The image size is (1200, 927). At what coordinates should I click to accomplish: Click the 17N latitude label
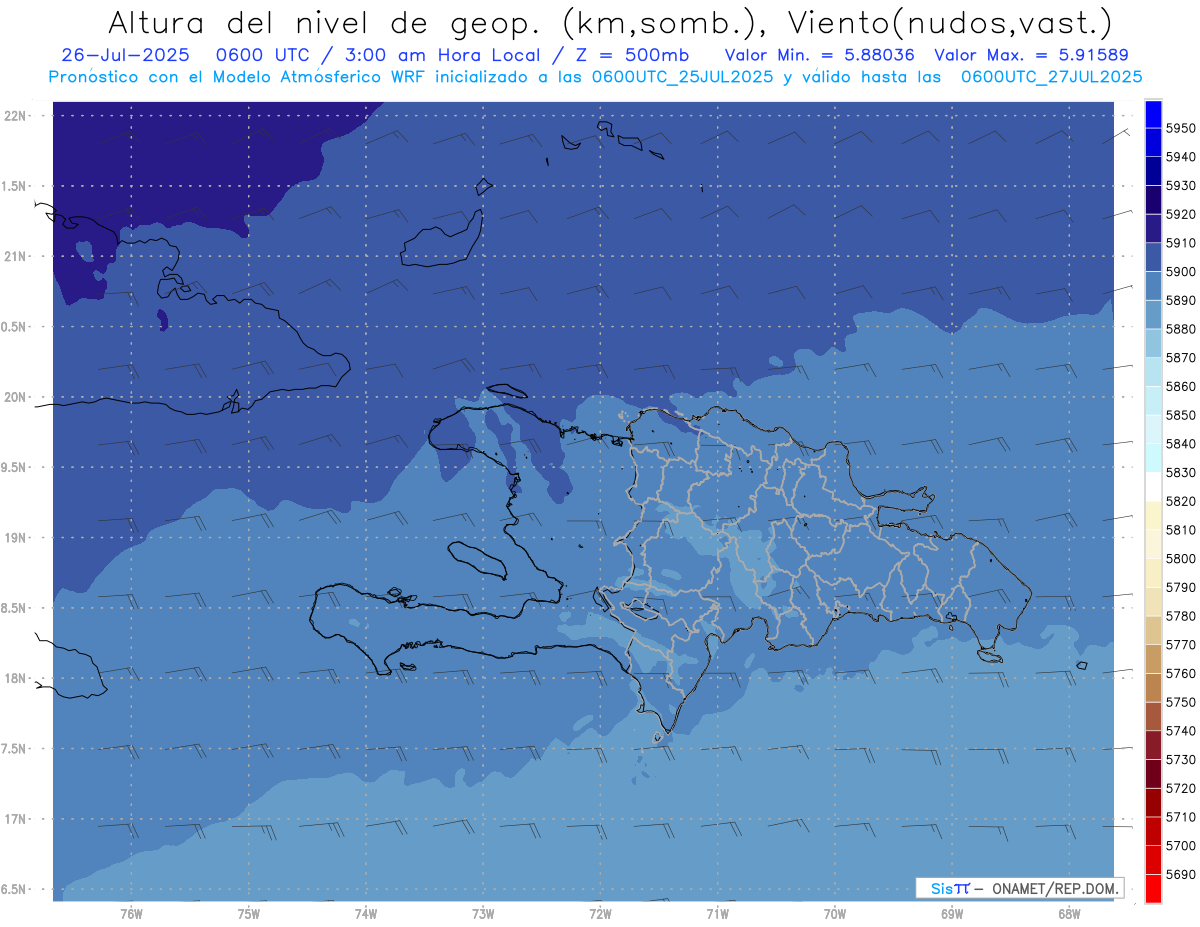pos(16,818)
